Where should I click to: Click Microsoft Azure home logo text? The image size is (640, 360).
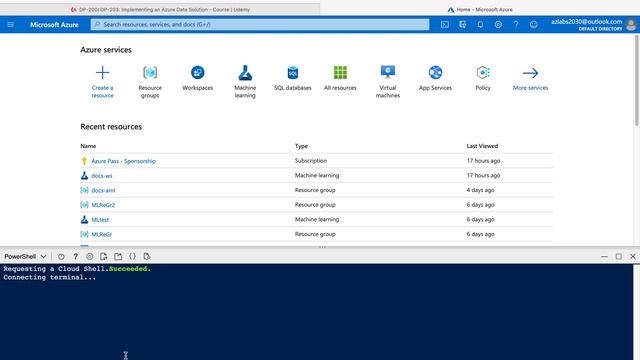pyautogui.click(x=54, y=24)
